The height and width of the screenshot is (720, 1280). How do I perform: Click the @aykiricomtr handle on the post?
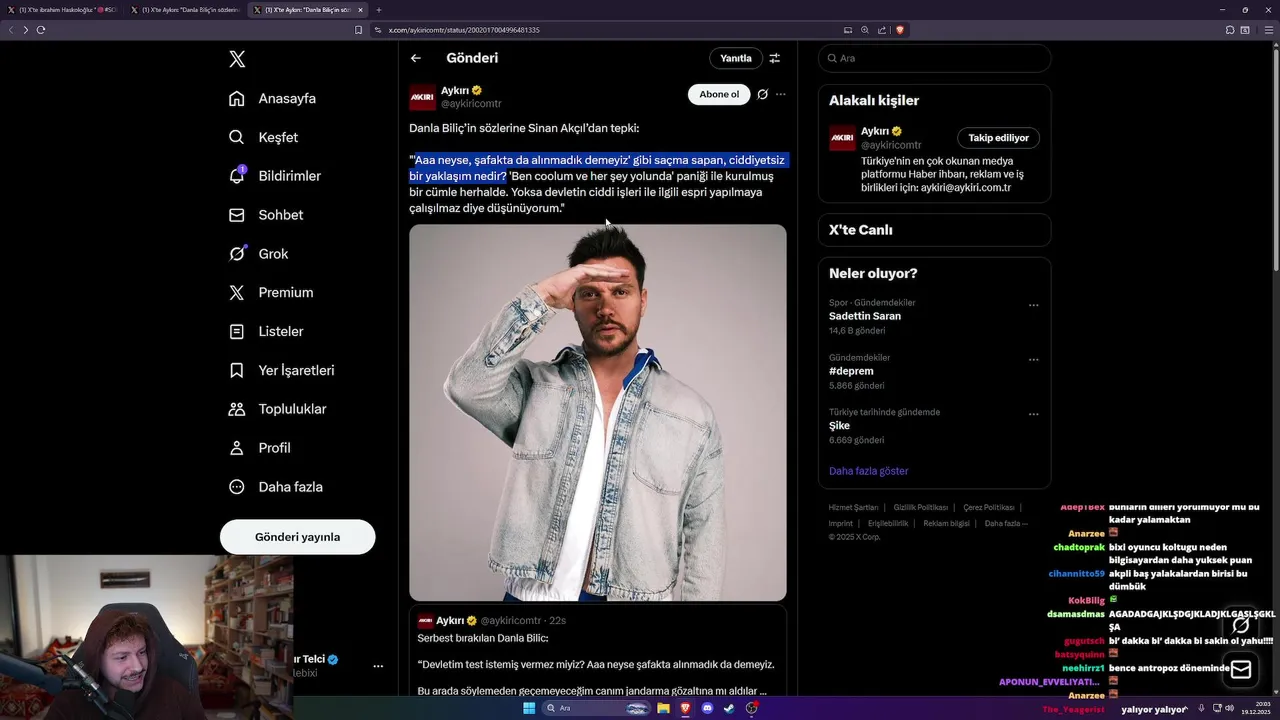(471, 104)
